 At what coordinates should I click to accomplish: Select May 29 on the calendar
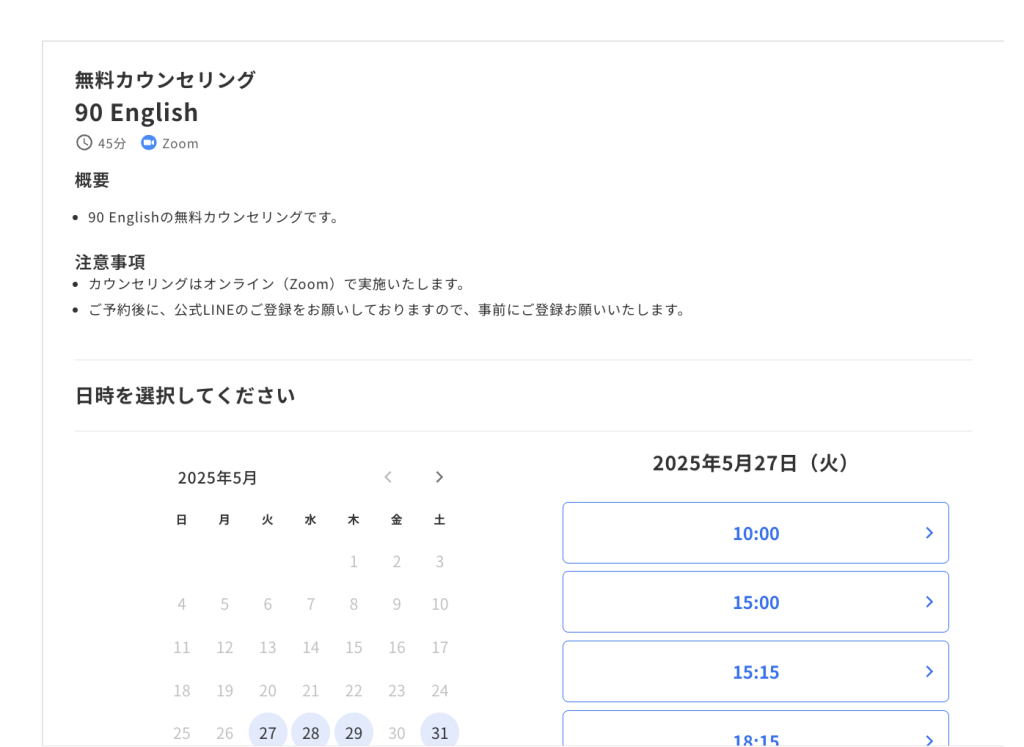354,732
